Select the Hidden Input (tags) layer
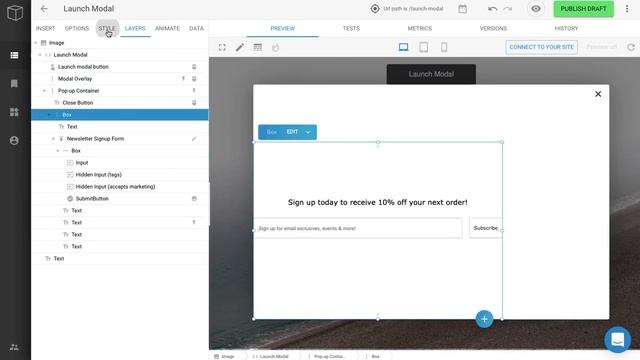 point(120,174)
